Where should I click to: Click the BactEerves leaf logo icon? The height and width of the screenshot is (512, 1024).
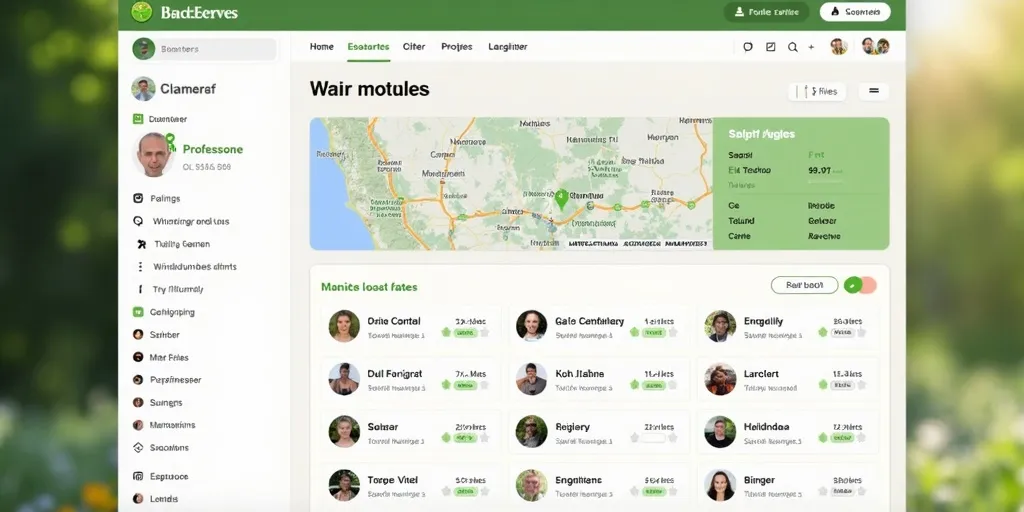[142, 12]
